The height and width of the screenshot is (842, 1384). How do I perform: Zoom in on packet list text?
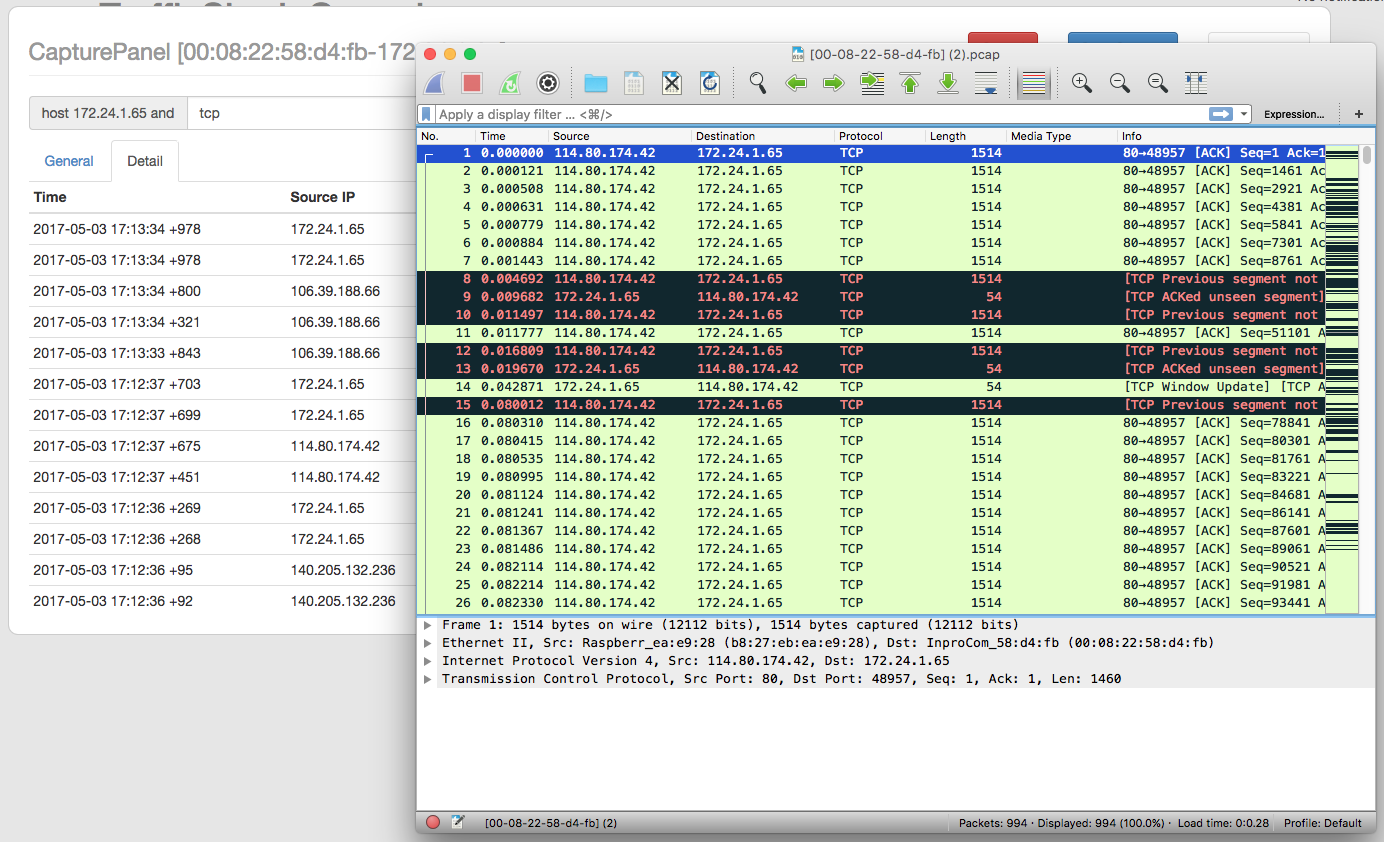coord(1081,83)
